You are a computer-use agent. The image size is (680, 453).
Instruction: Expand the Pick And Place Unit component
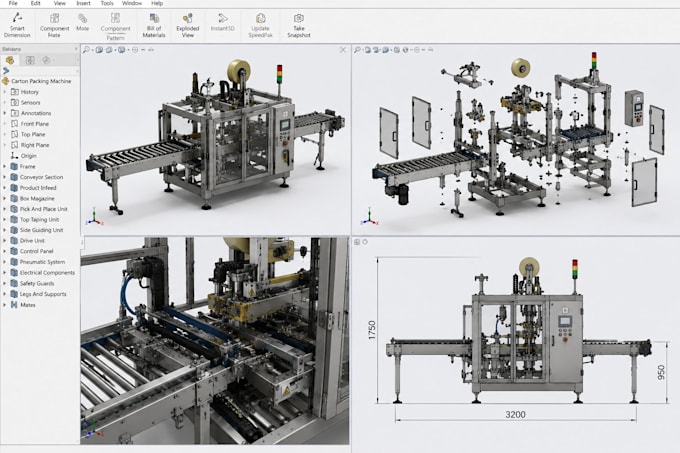tap(5, 209)
